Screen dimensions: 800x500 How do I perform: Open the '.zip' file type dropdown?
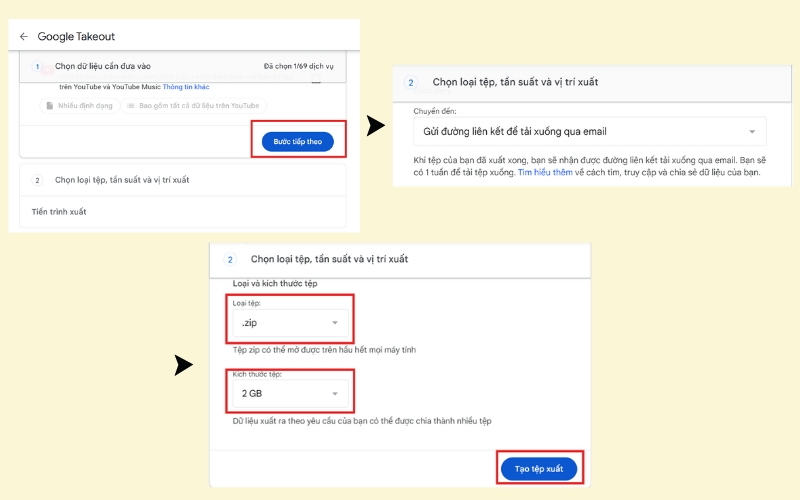290,323
